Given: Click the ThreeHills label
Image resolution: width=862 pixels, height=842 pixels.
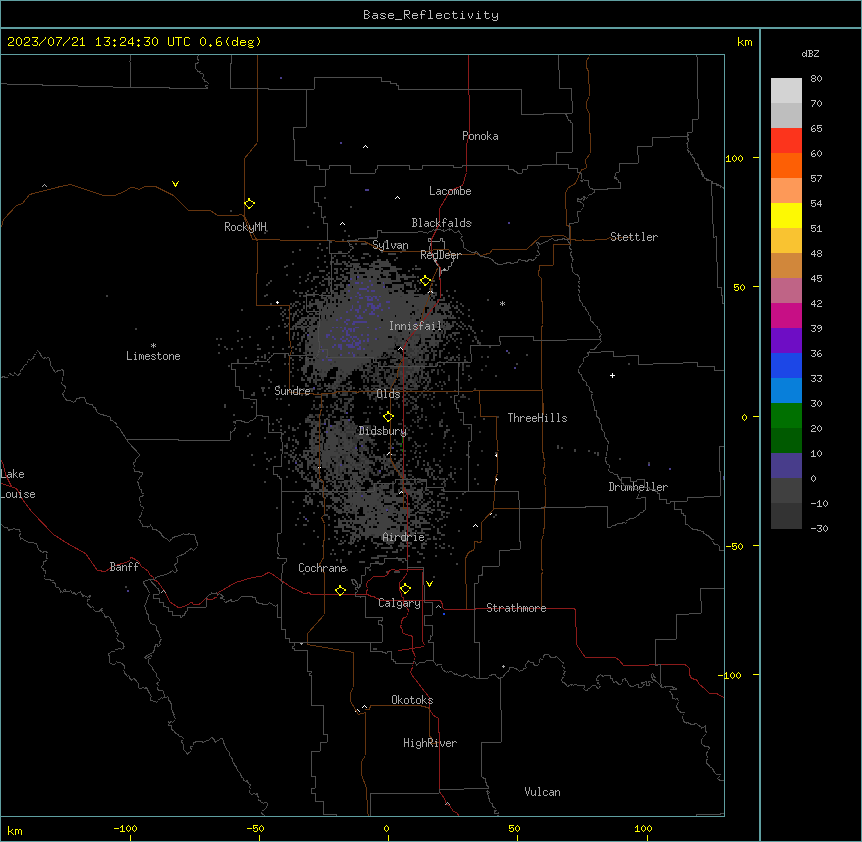Looking at the screenshot, I should coord(537,418).
